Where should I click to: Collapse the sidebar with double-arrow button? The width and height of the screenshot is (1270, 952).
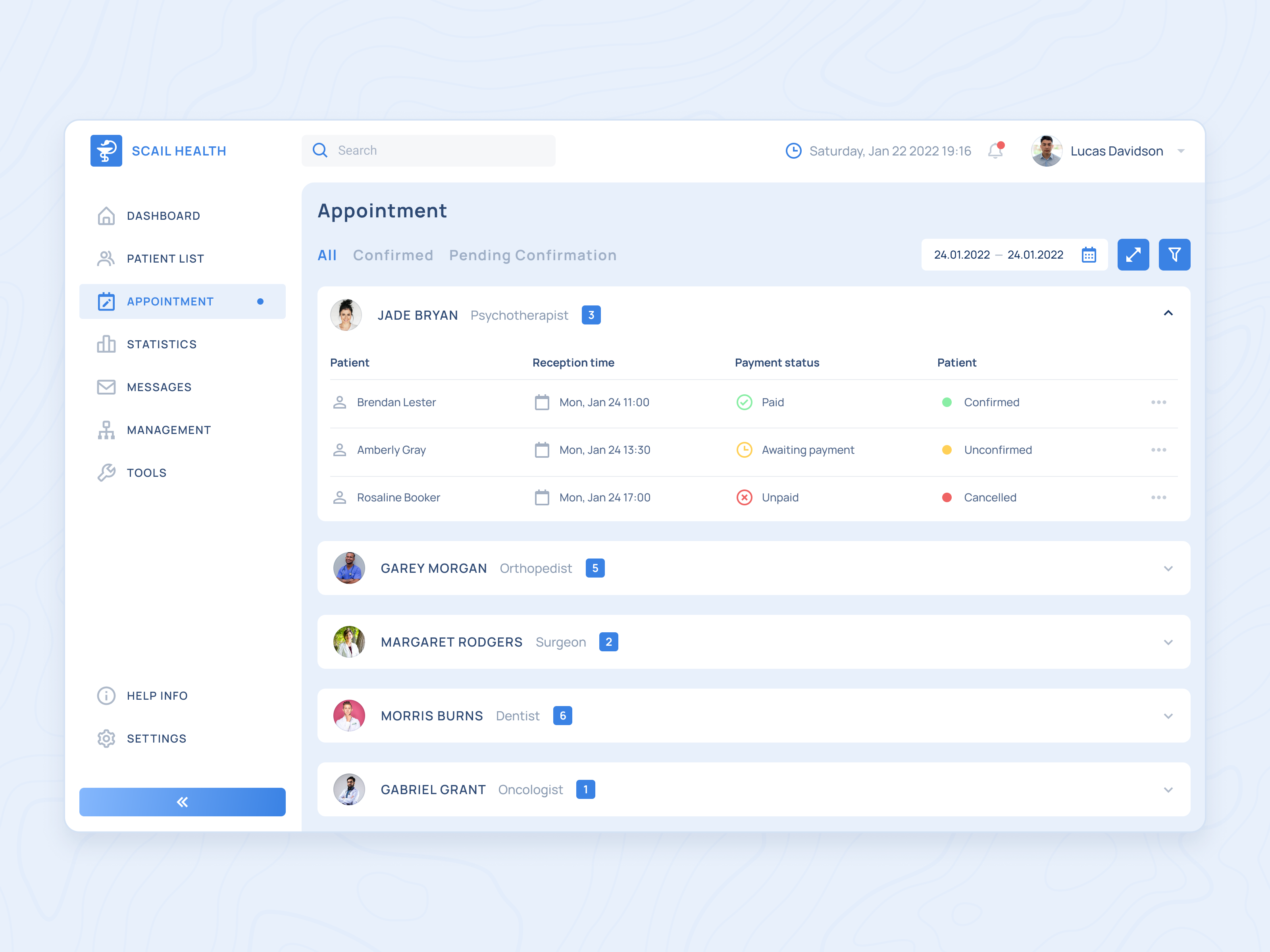tap(182, 802)
